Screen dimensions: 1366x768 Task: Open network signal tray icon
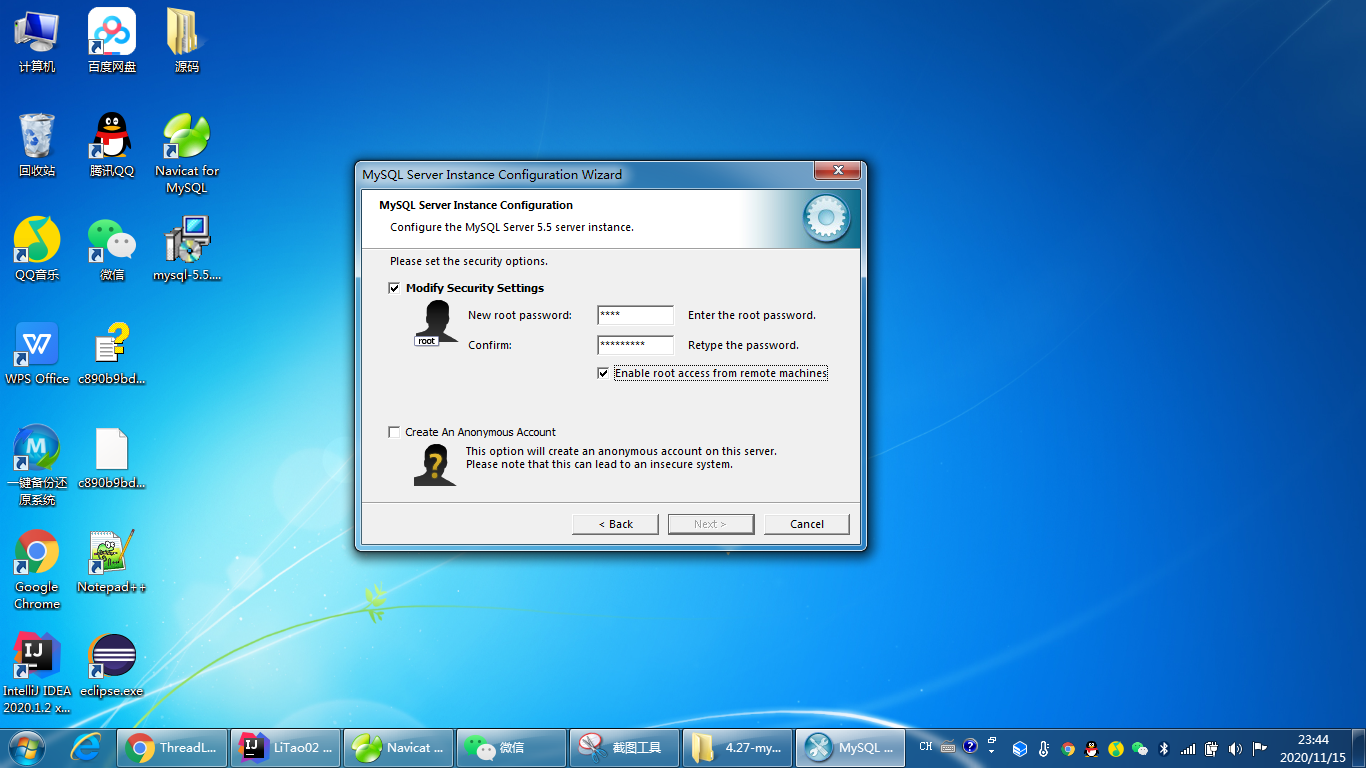(x=1188, y=748)
